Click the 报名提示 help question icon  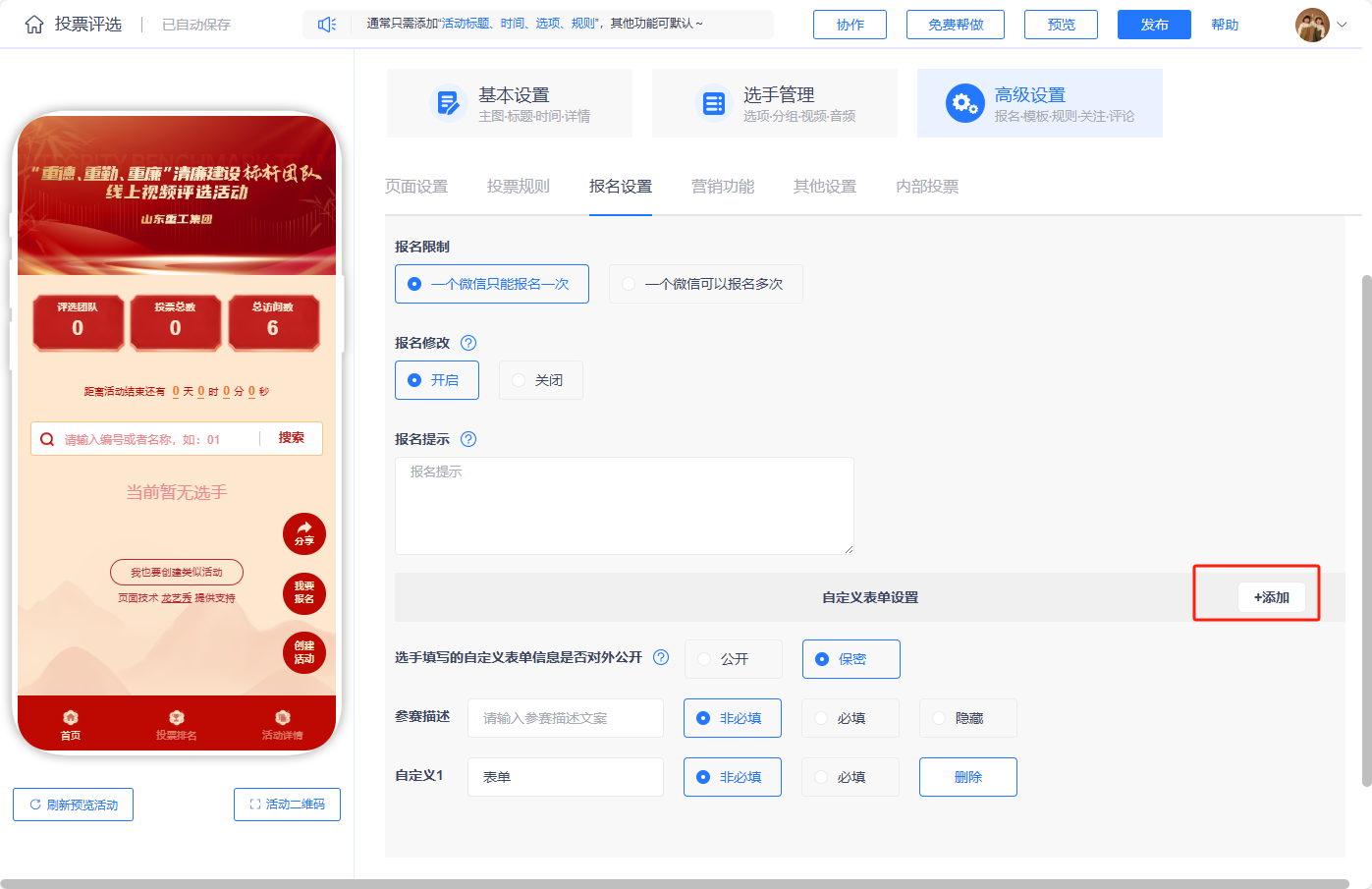tap(468, 439)
